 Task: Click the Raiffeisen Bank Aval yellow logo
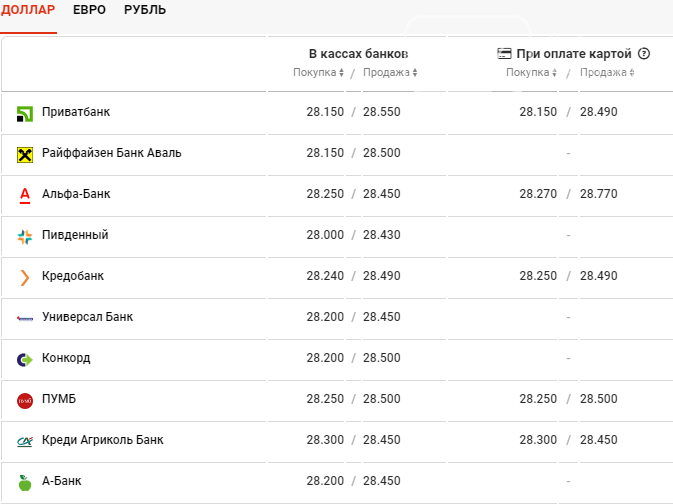coord(25,154)
